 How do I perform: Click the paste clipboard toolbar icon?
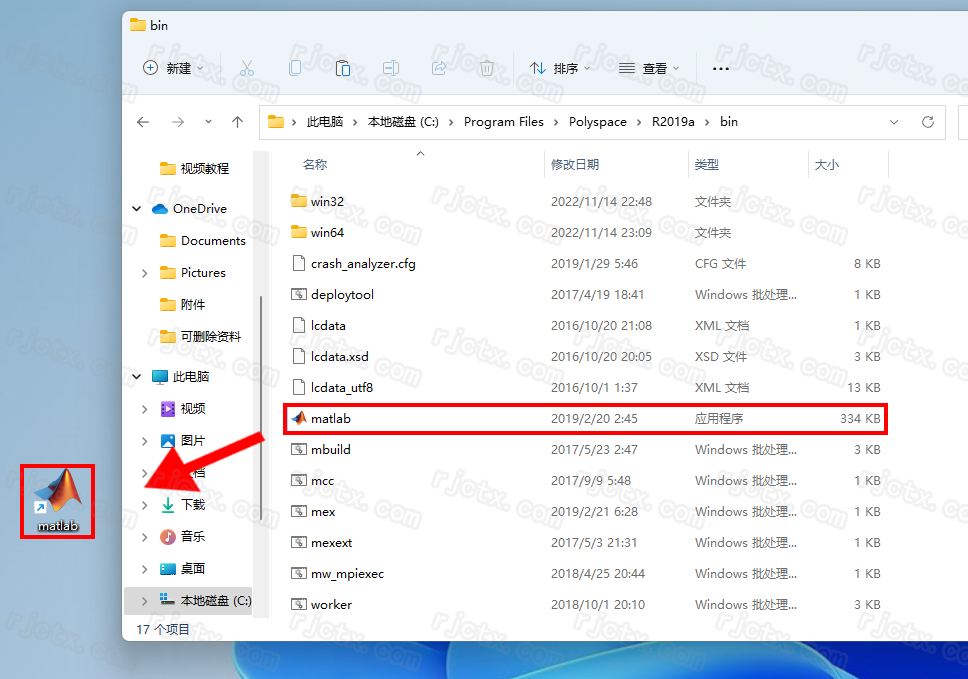[343, 68]
